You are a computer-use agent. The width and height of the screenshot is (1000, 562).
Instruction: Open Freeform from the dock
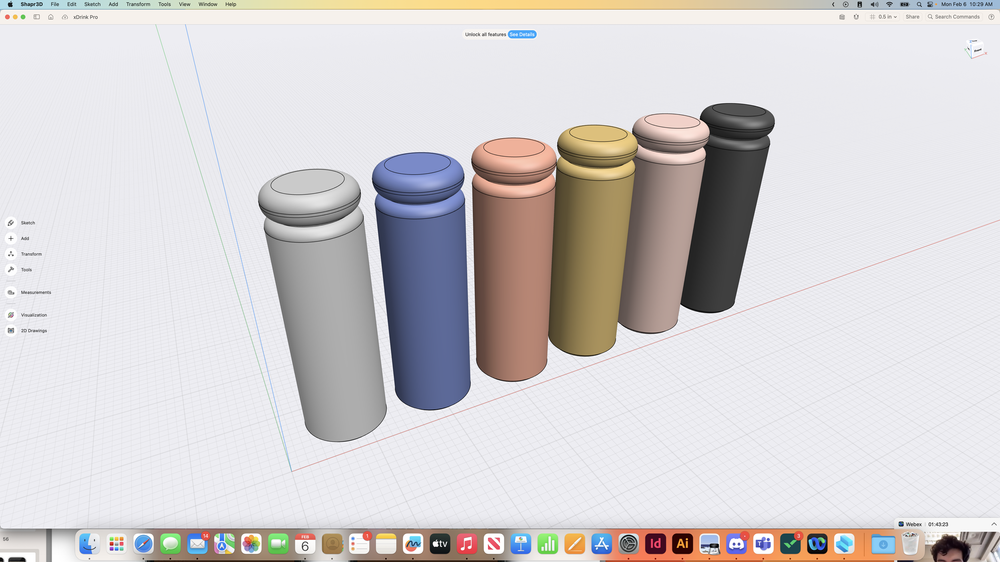click(x=413, y=544)
